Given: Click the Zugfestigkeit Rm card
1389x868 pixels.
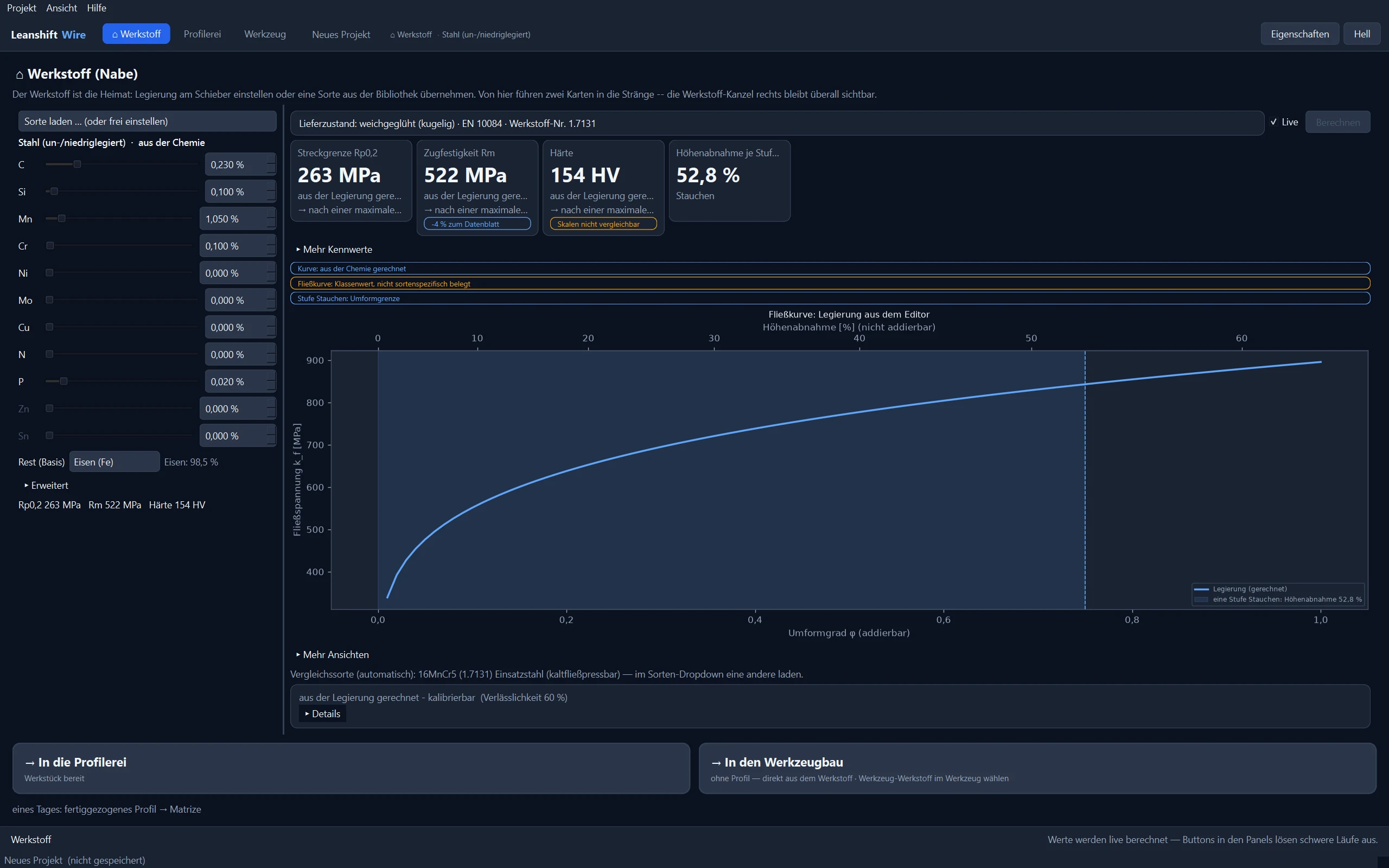Looking at the screenshot, I should pos(477,188).
